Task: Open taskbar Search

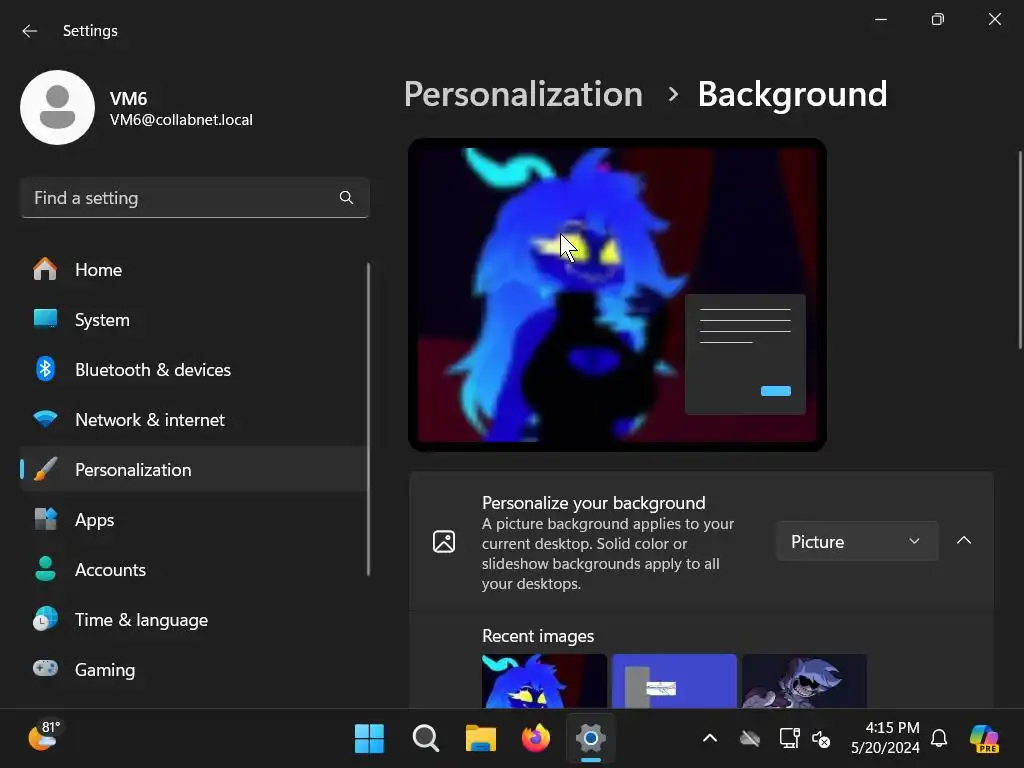Action: click(x=426, y=738)
